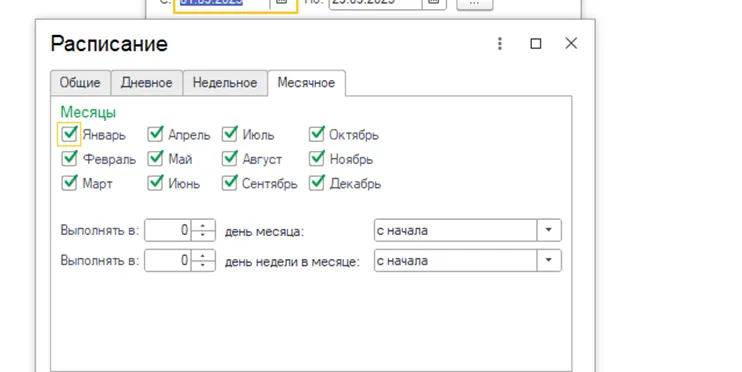Expand the день недели в месяце dropdown
The height and width of the screenshot is (372, 742).
(549, 260)
